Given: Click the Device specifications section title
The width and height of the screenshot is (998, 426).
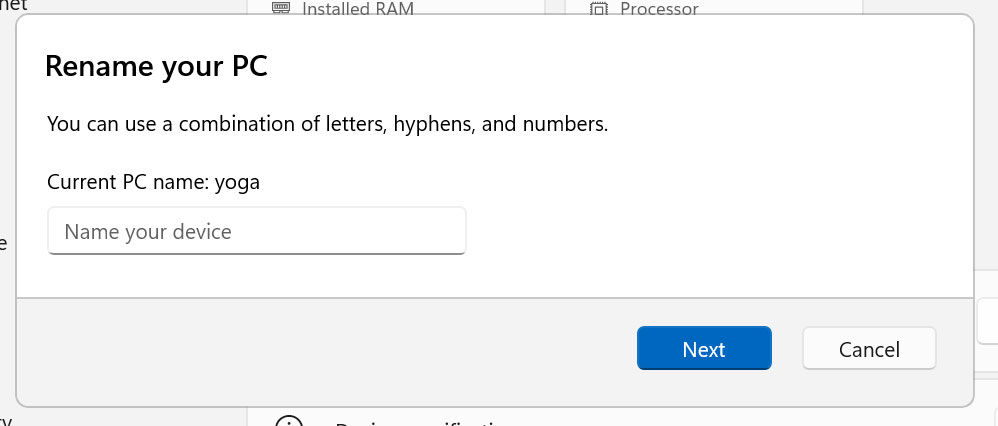Looking at the screenshot, I should tap(420, 422).
